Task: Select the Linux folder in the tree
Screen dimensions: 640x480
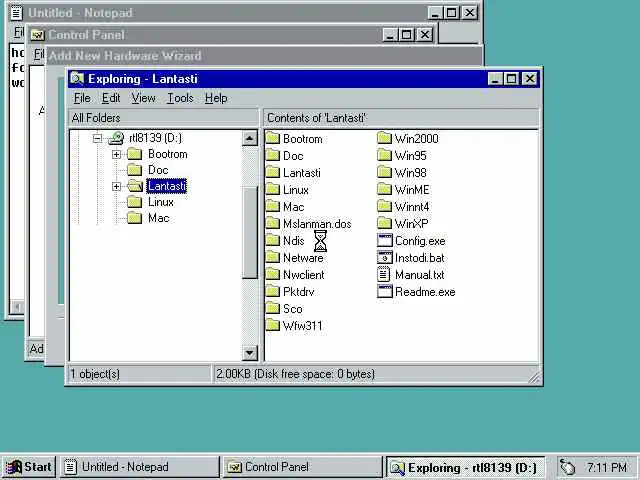Action: [161, 202]
